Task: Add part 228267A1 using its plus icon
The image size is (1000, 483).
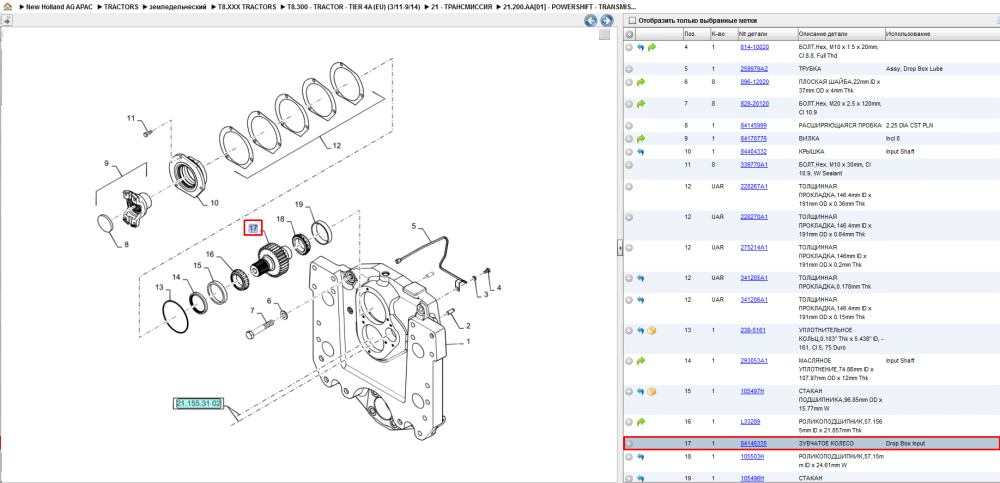Action: click(629, 187)
